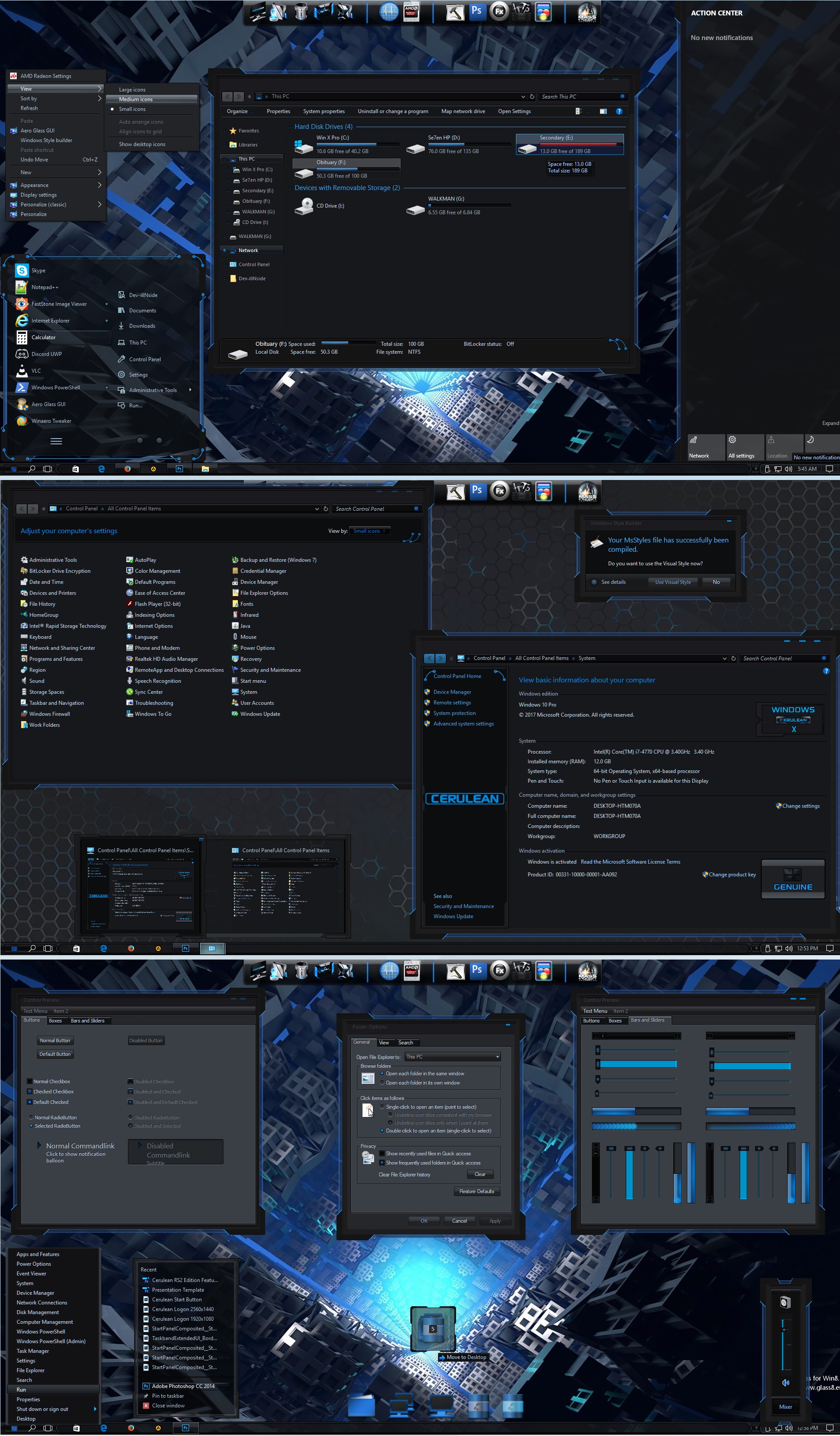This screenshot has width=840, height=1436.
Task: Open Skype from the start menu
Action: (31, 270)
